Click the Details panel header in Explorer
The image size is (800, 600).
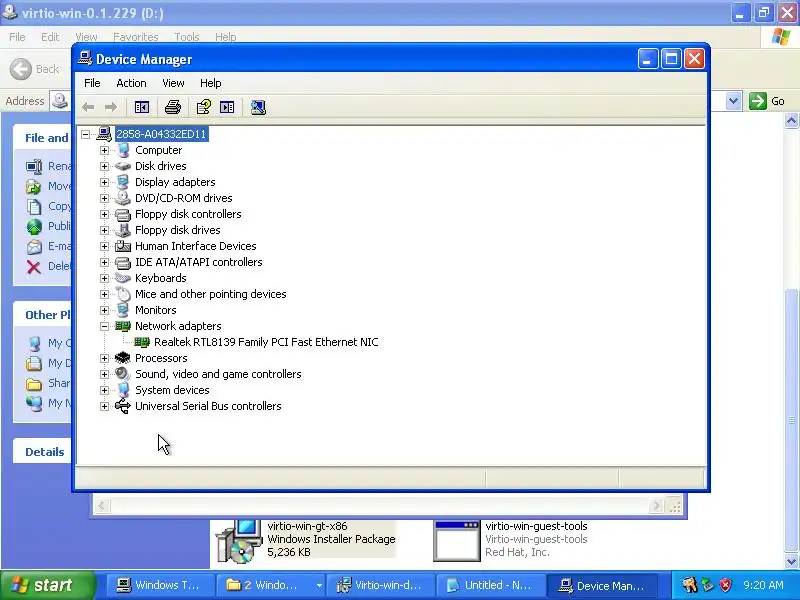[45, 452]
